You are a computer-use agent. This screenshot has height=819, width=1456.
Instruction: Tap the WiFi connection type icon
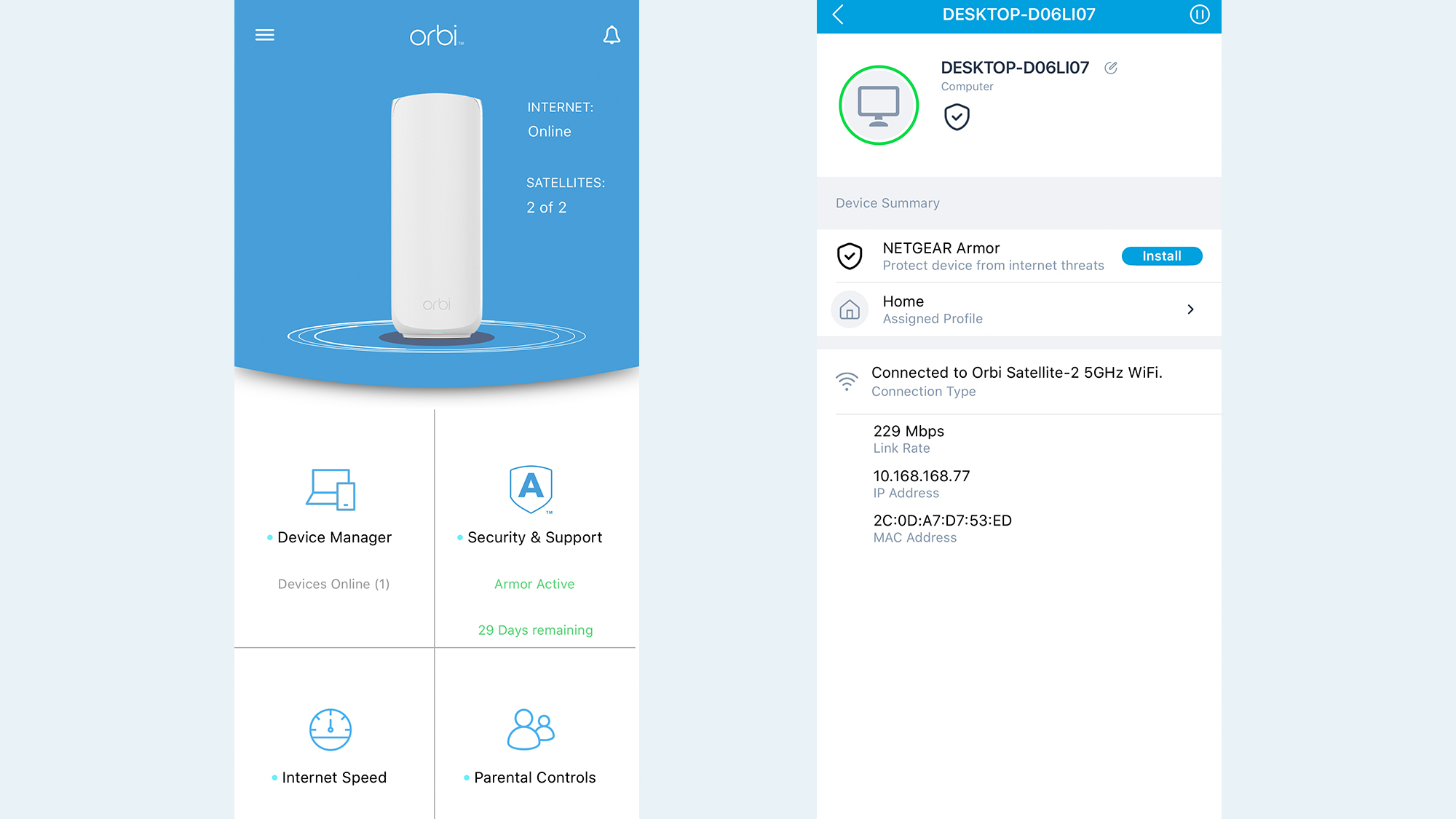tap(847, 381)
